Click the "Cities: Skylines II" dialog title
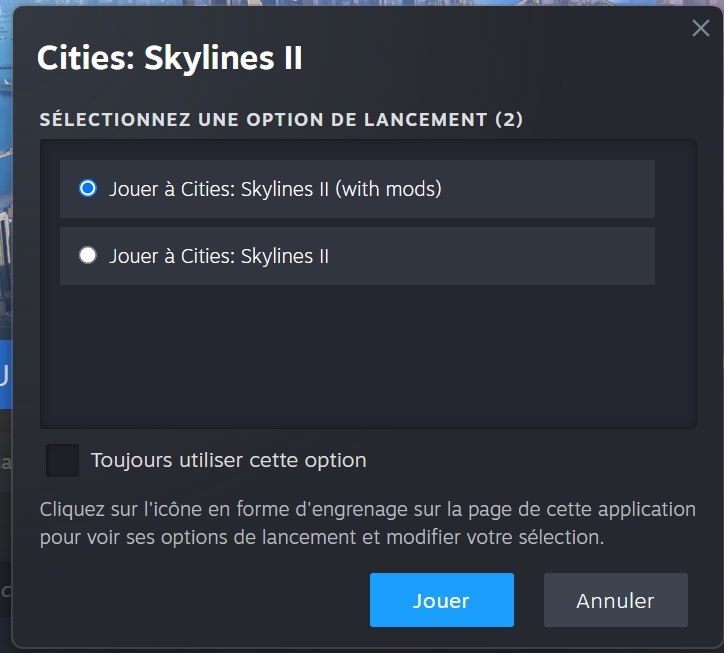 pyautogui.click(x=169, y=58)
